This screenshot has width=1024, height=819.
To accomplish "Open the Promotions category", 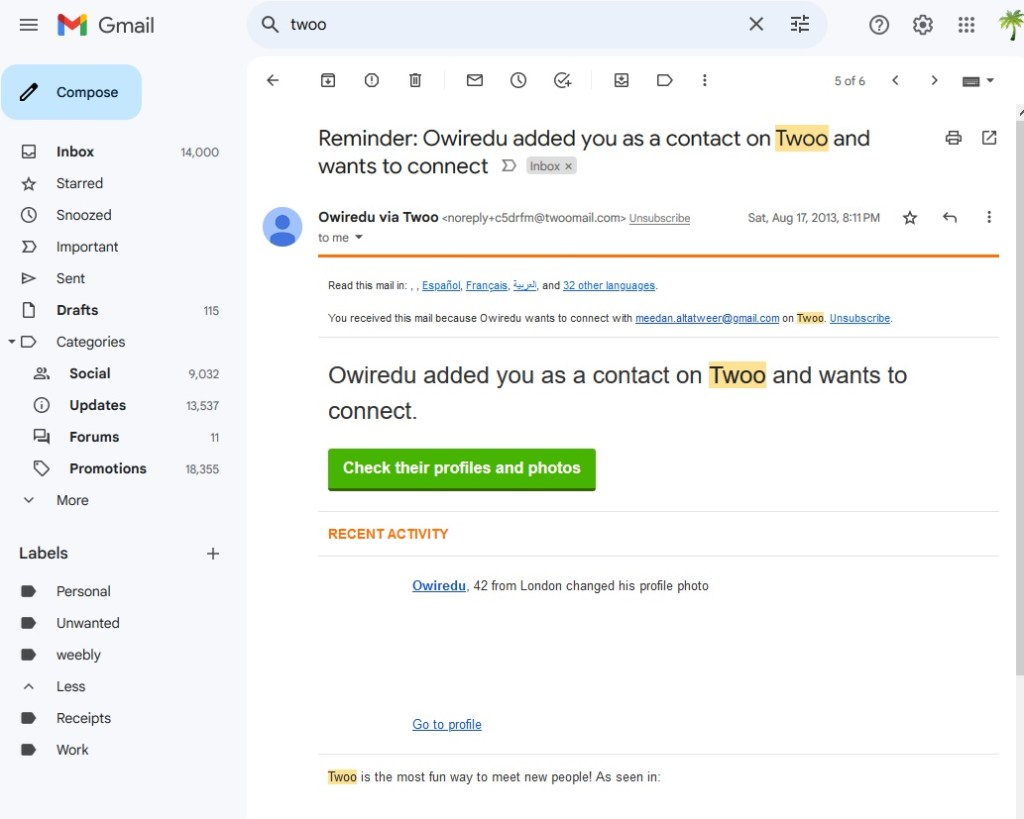I will [x=107, y=469].
